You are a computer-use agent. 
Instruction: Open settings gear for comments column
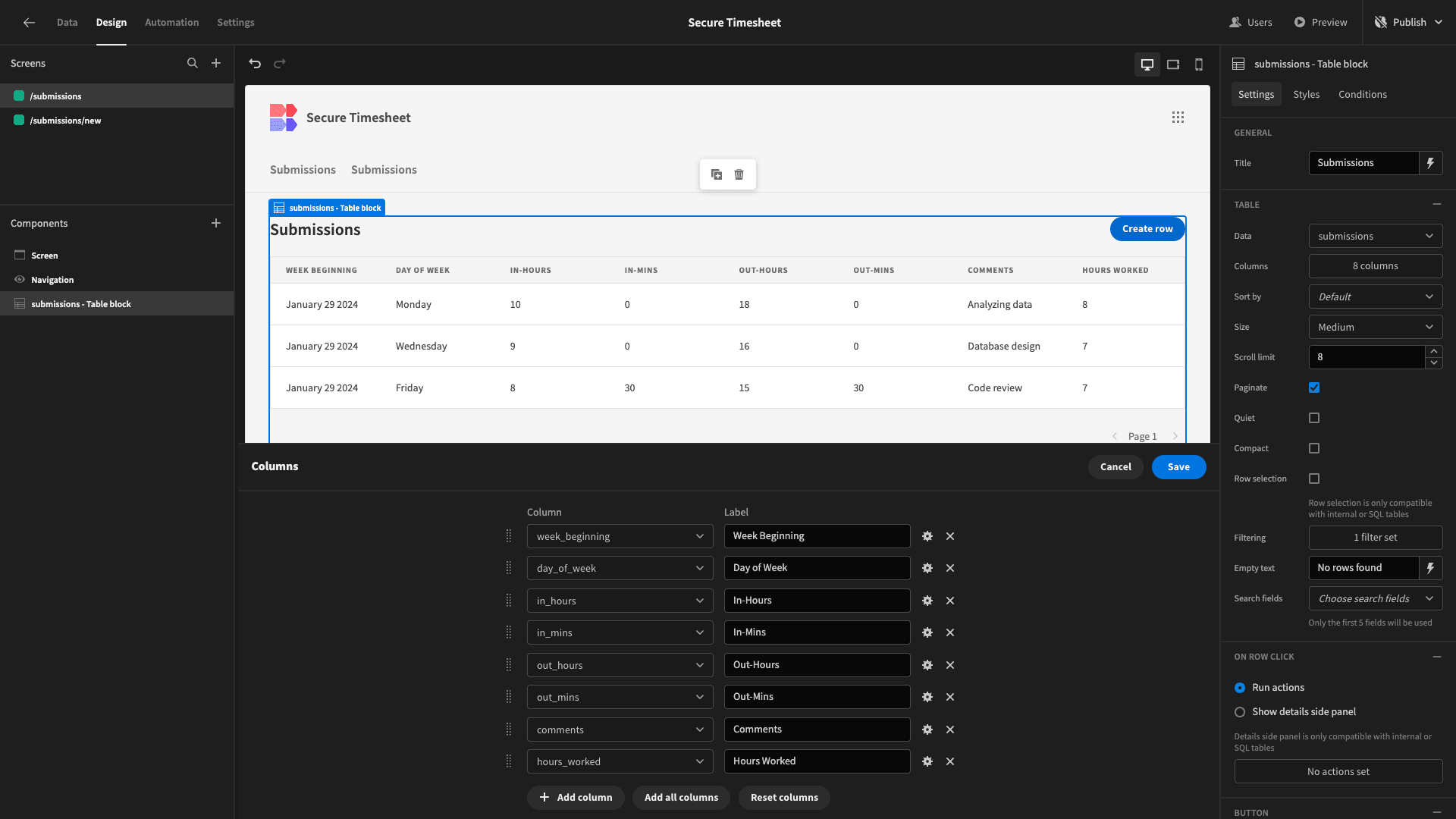click(x=927, y=730)
